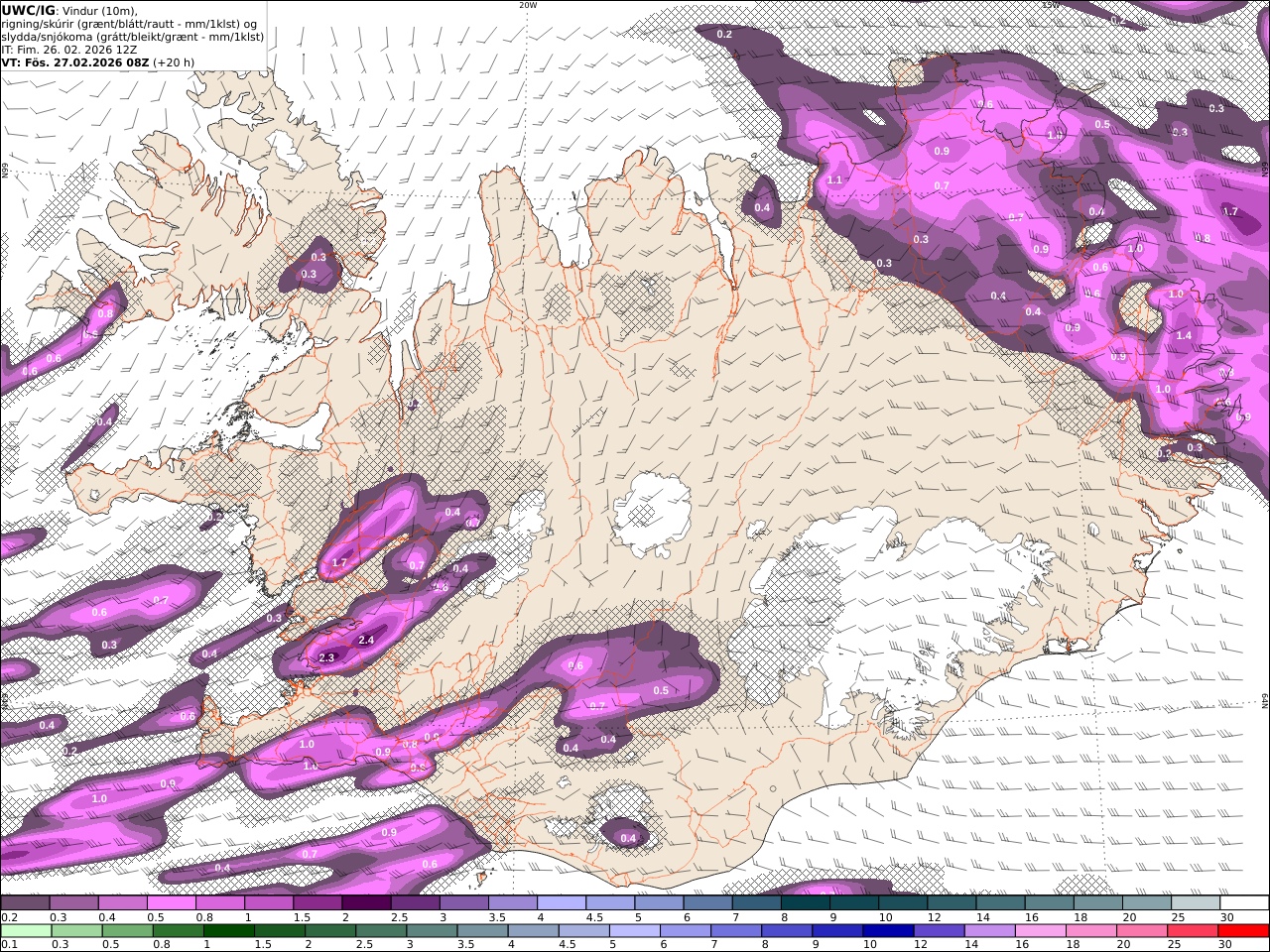Select the initial time line 'IT: Fim. 26. 02. 2026 12Z'
Image resolution: width=1270 pixels, height=952 pixels.
[x=68, y=49]
